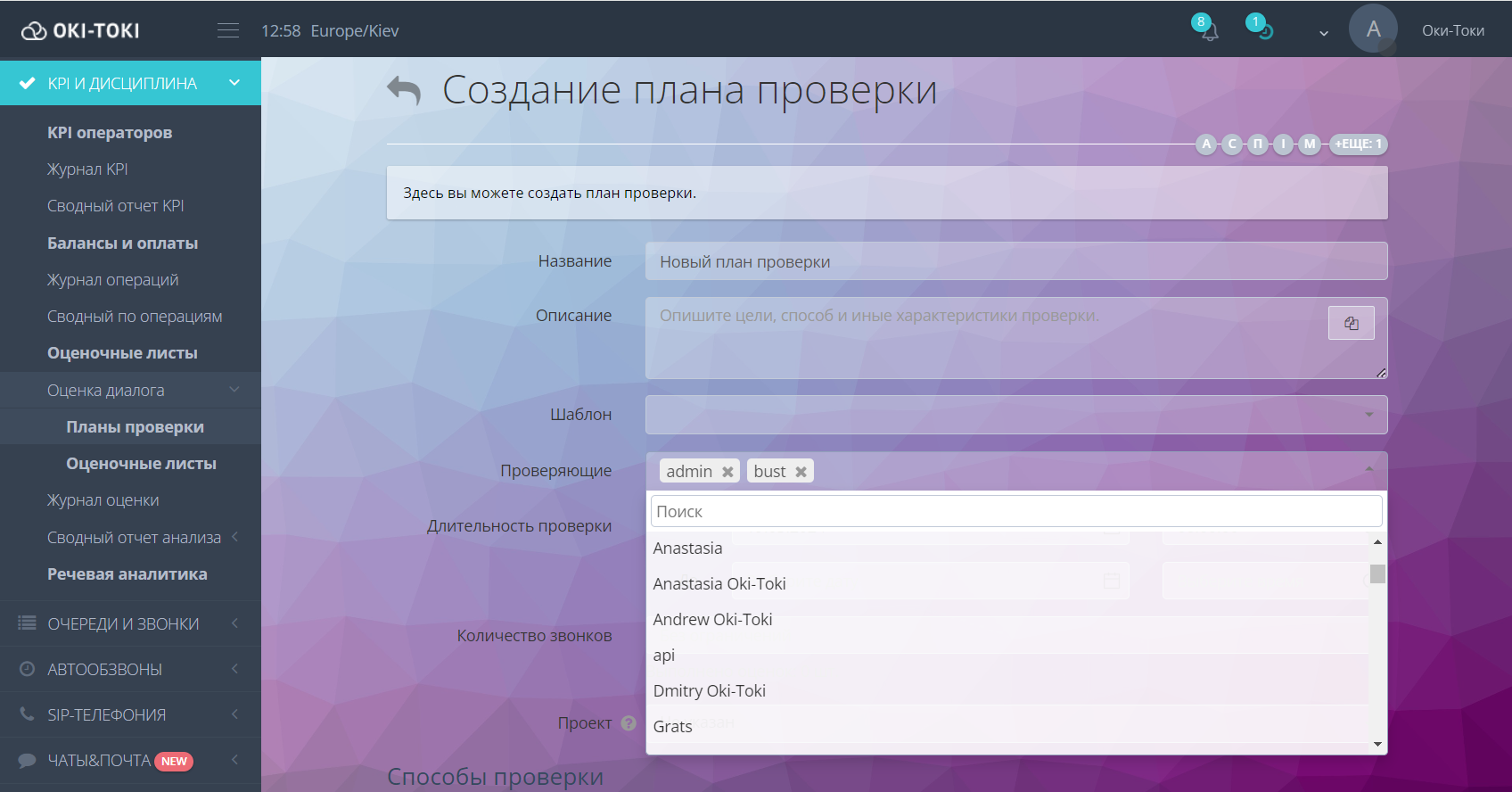
Task: Click the M user badge
Action: (x=1310, y=144)
